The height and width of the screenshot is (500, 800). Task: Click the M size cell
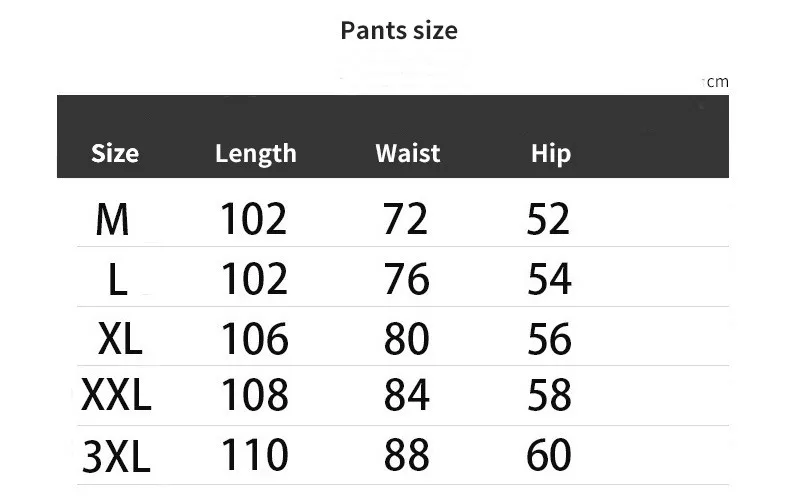pyautogui.click(x=112, y=219)
